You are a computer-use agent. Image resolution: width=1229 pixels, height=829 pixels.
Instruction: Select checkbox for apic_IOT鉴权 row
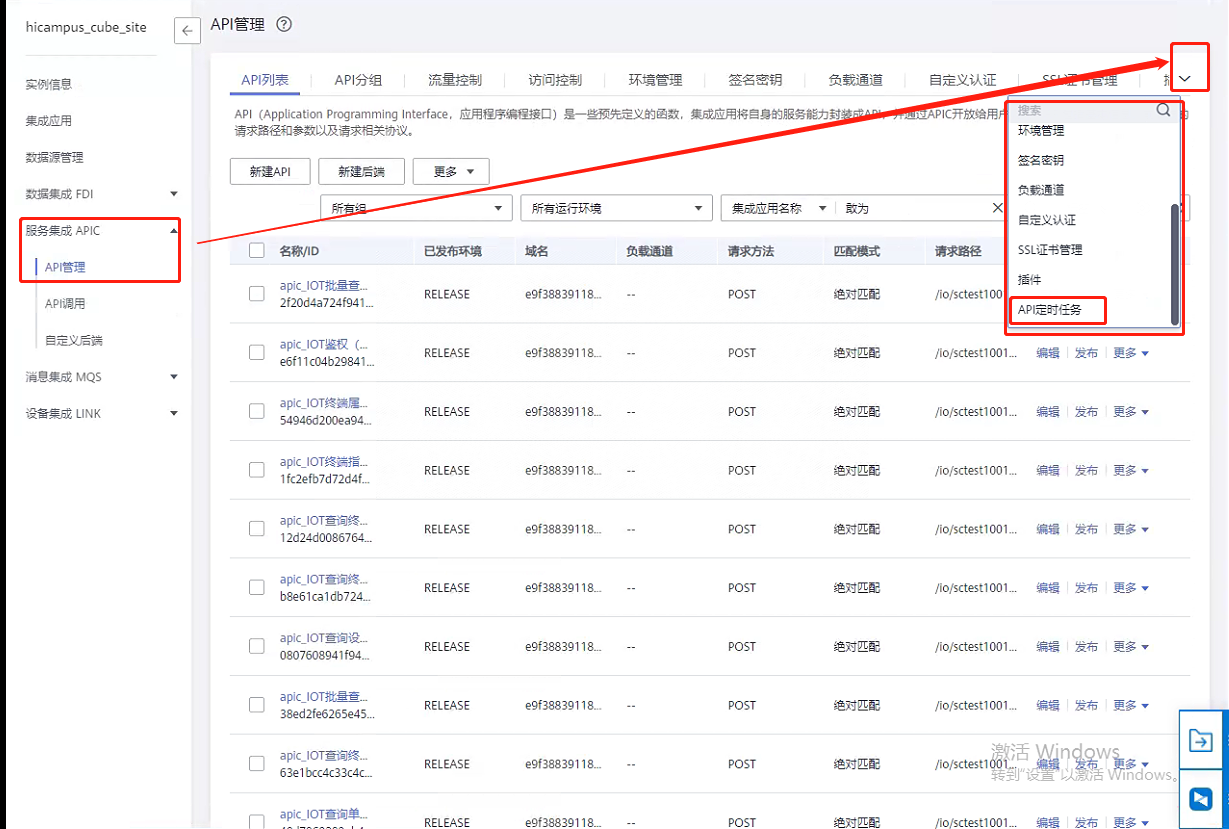[257, 353]
